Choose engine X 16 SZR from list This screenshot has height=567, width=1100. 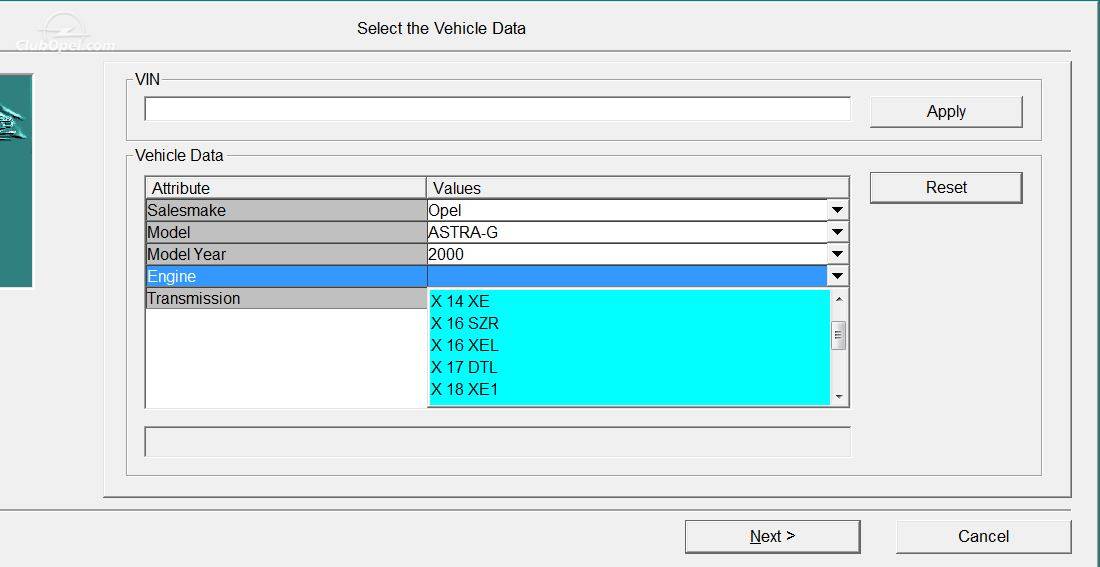point(629,323)
